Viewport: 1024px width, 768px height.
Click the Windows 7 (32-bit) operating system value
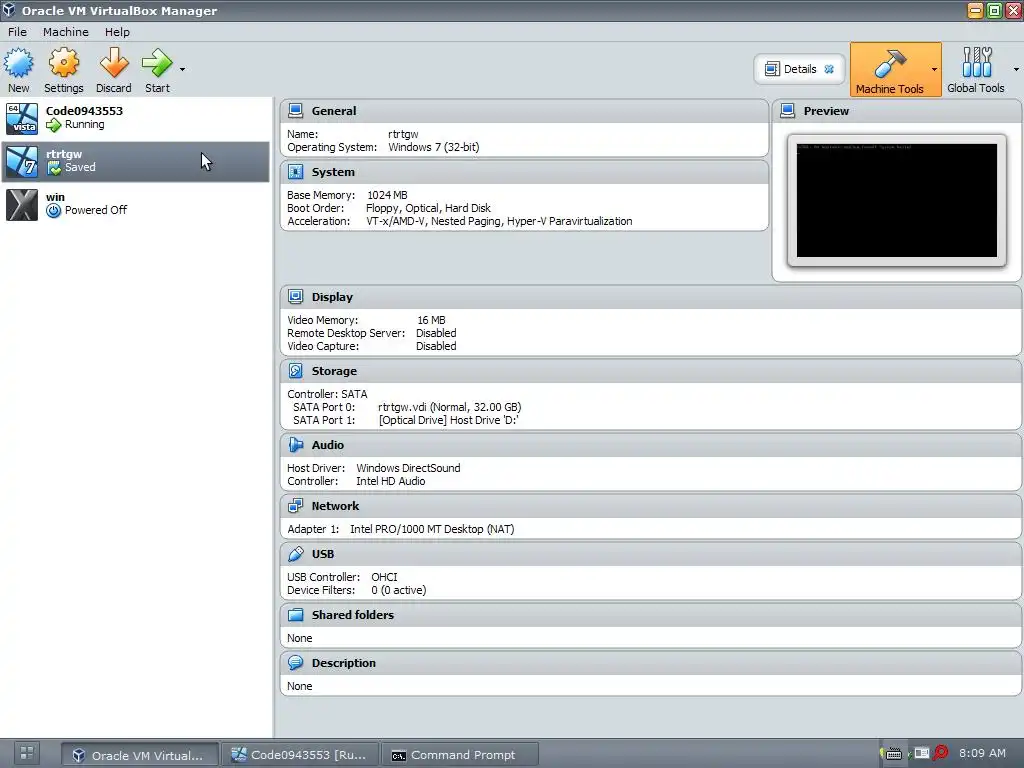pos(434,147)
